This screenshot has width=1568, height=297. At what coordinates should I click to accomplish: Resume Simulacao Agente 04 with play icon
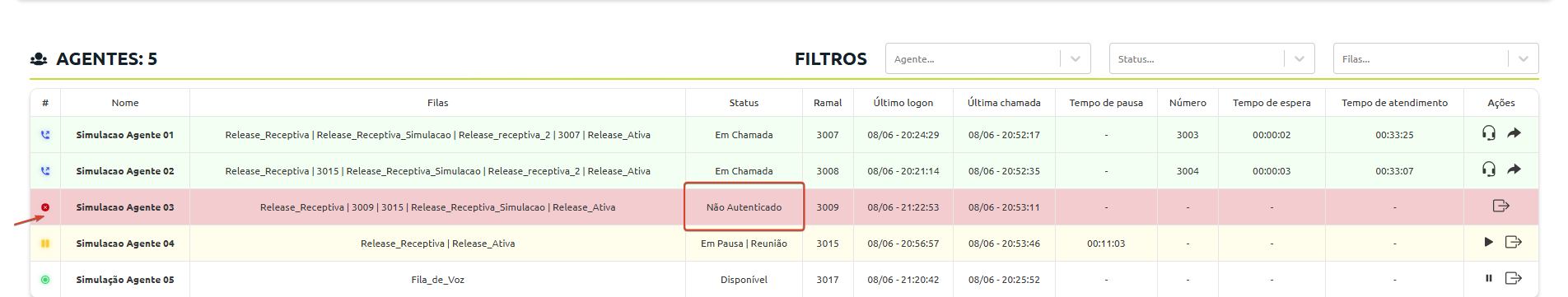tap(1488, 242)
